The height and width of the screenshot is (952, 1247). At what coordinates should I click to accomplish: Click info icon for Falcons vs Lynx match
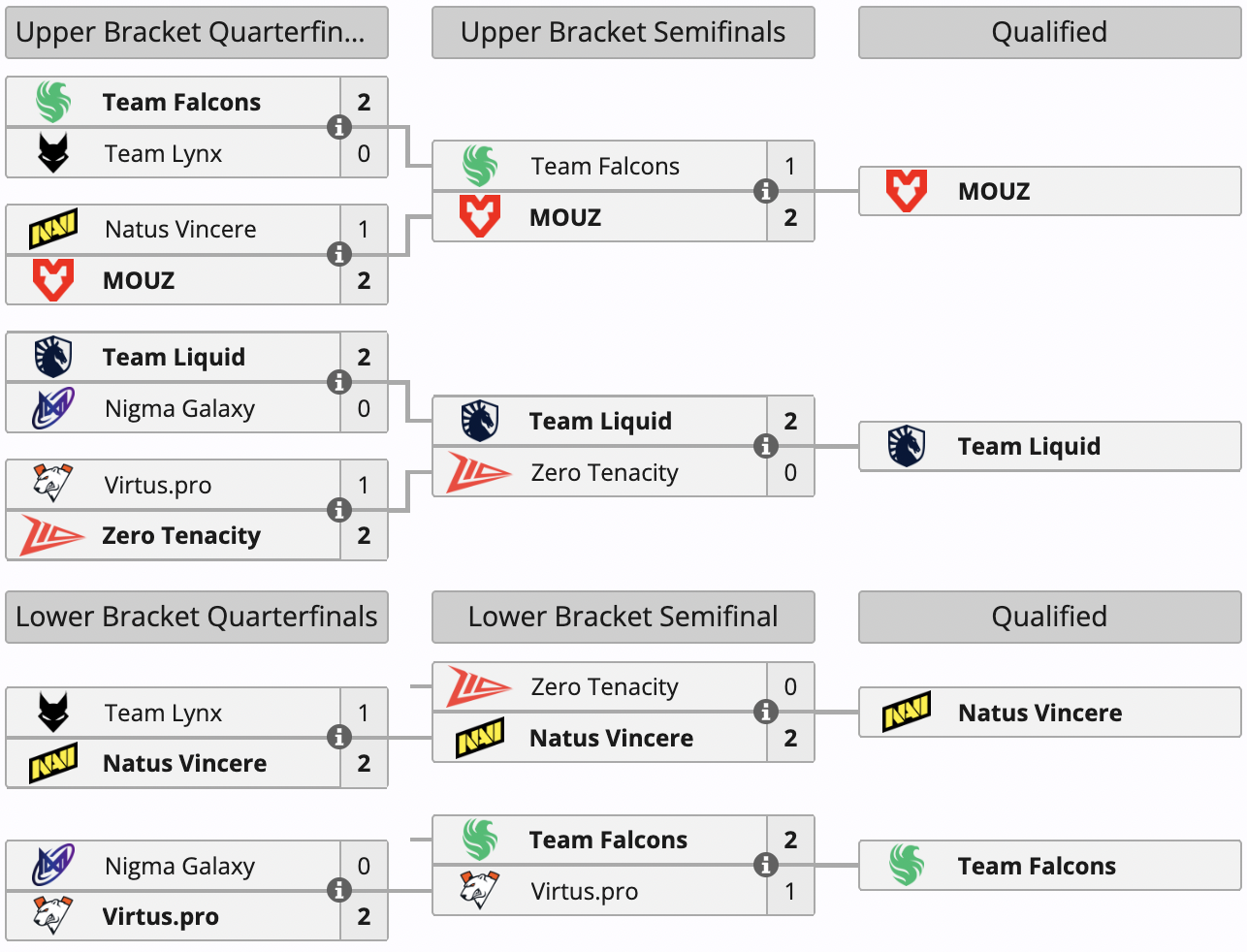(338, 127)
